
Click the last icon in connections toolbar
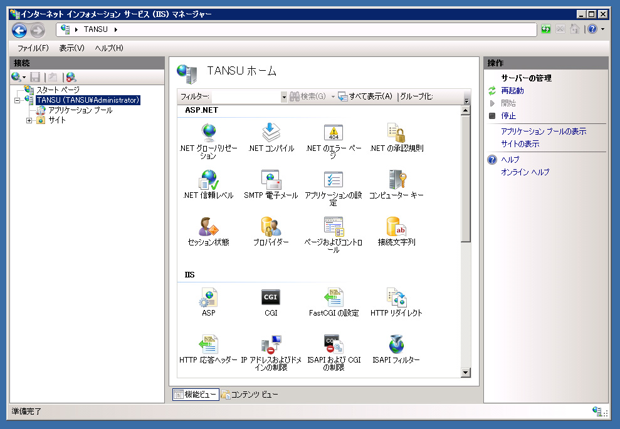[x=71, y=77]
